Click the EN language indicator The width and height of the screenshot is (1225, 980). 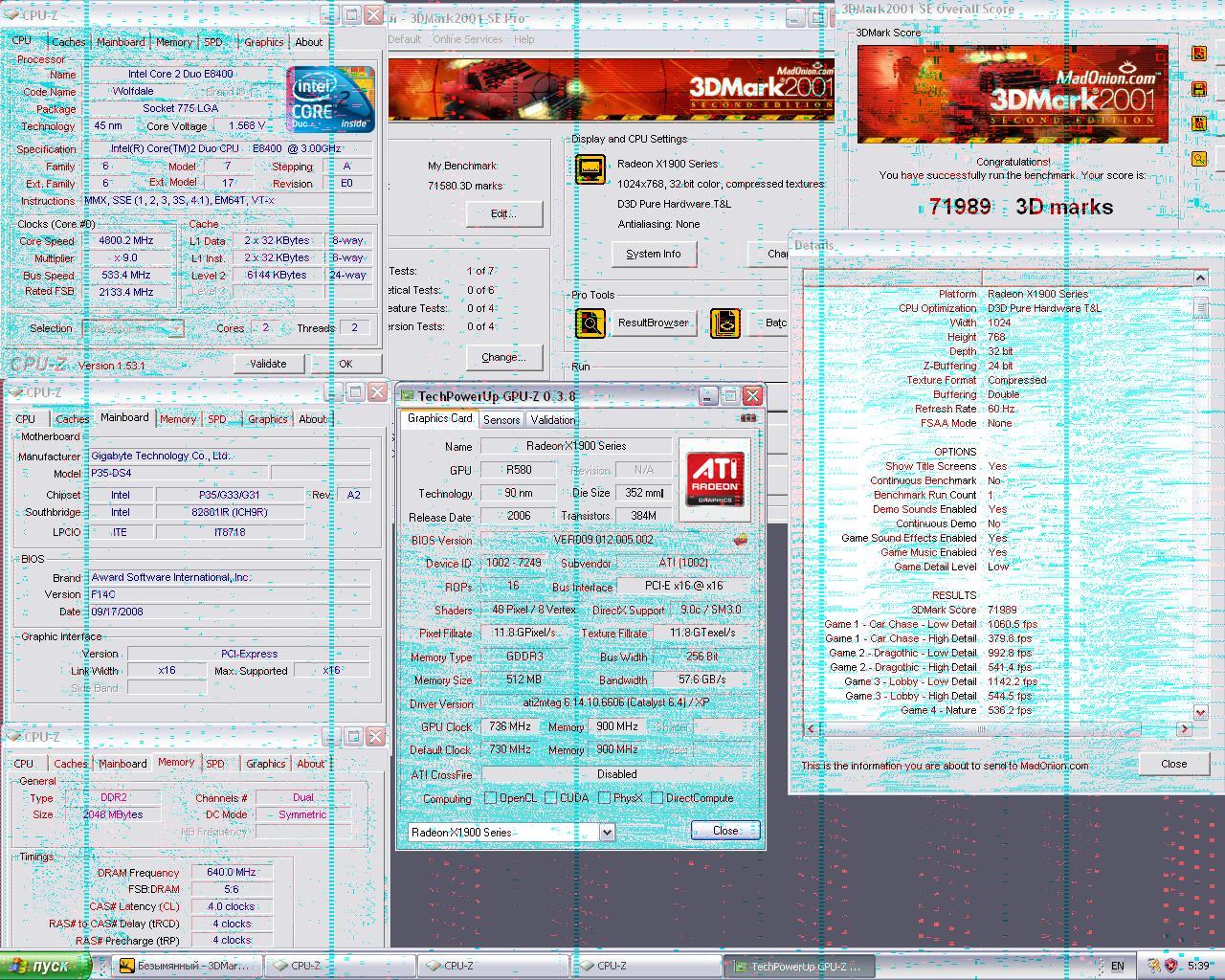[x=1117, y=967]
